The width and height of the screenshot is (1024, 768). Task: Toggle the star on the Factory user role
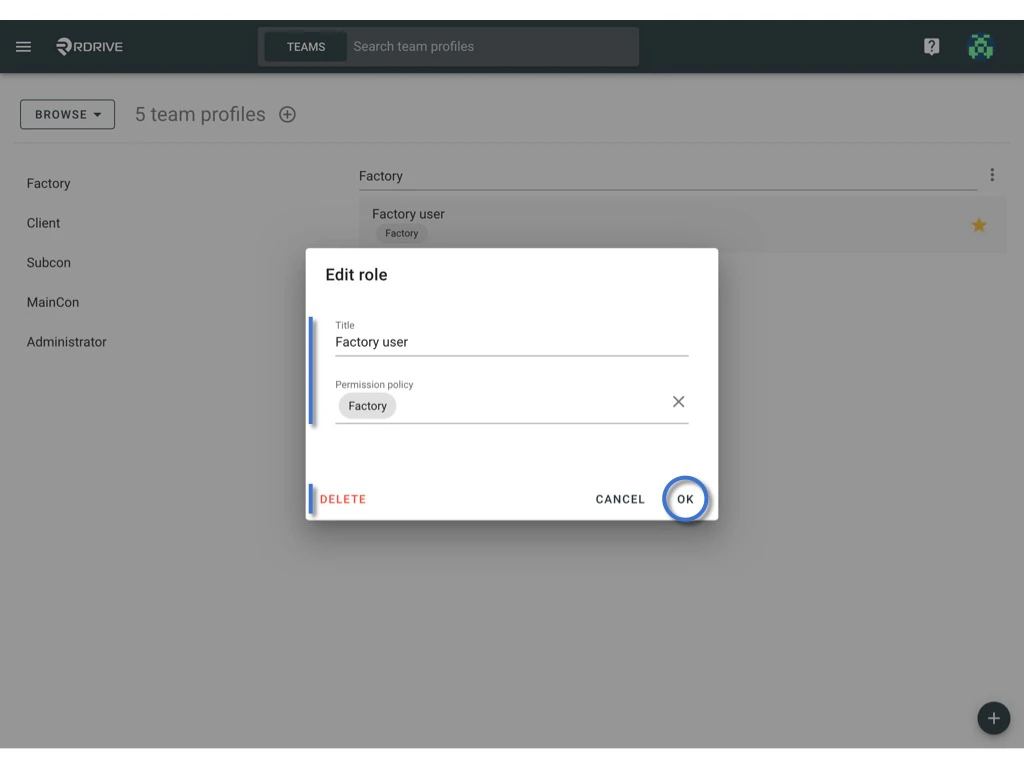click(978, 225)
